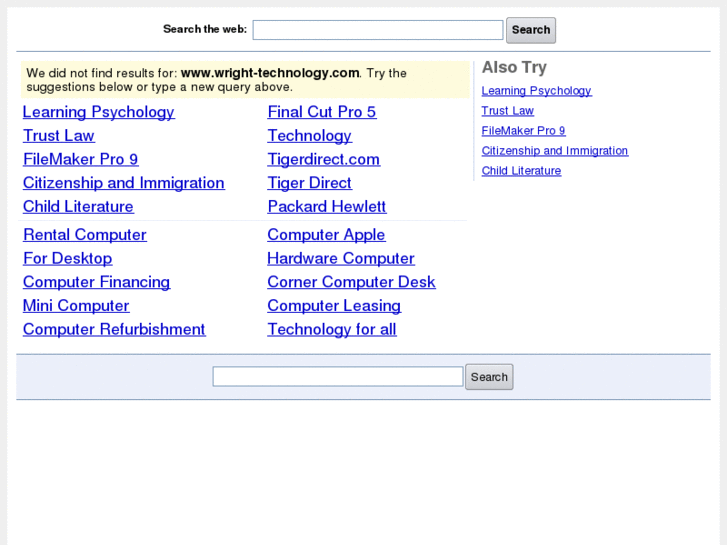Open the Mini Computer link
The height and width of the screenshot is (545, 727).
coord(76,306)
